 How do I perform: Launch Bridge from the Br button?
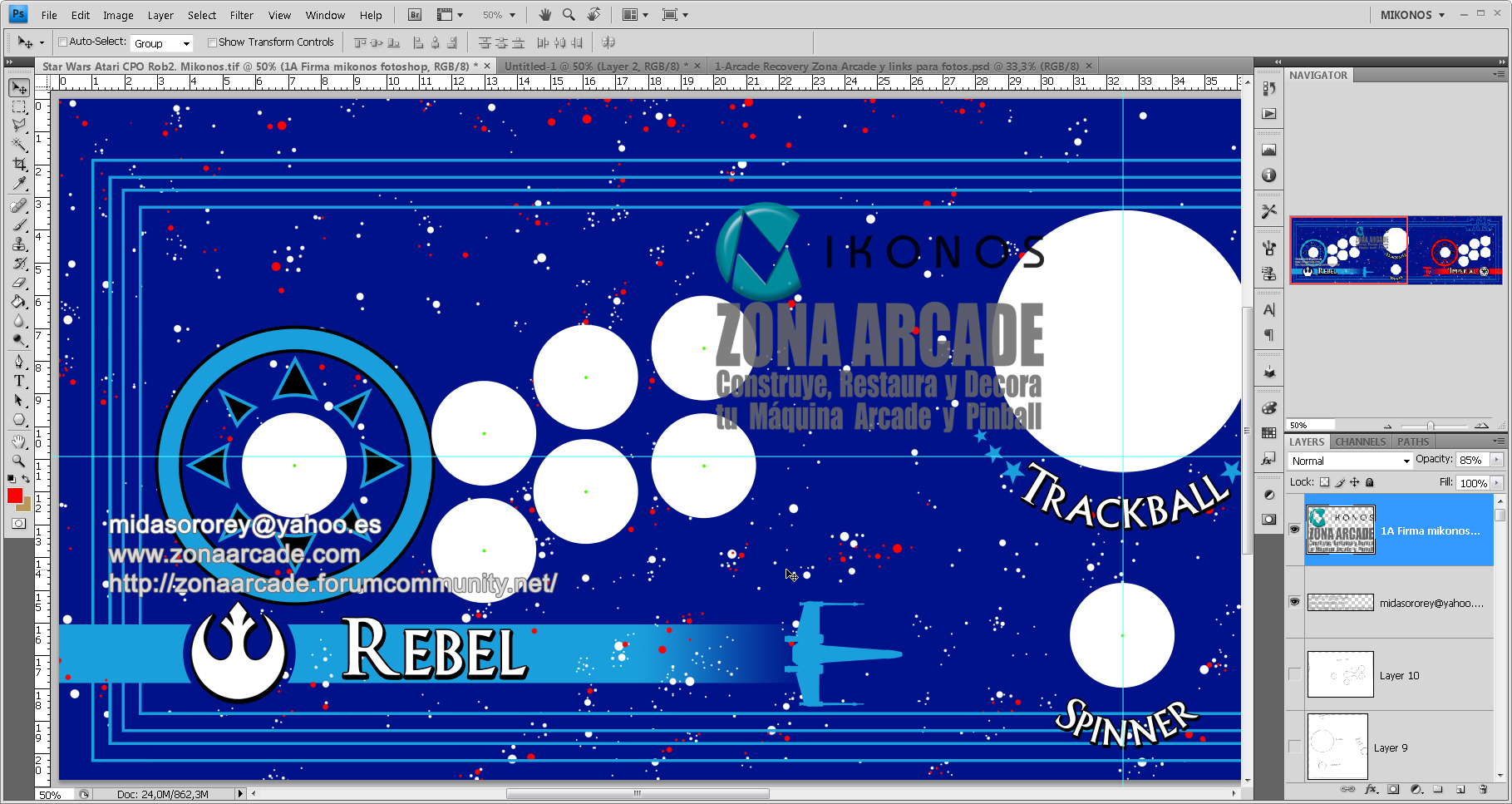click(x=415, y=15)
